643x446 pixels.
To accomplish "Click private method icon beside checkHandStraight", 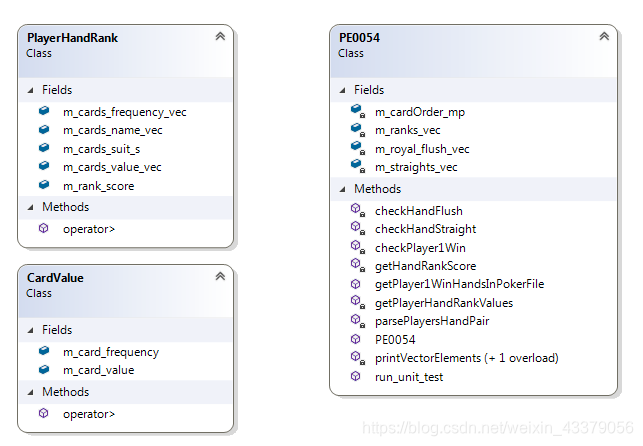I will point(358,228).
